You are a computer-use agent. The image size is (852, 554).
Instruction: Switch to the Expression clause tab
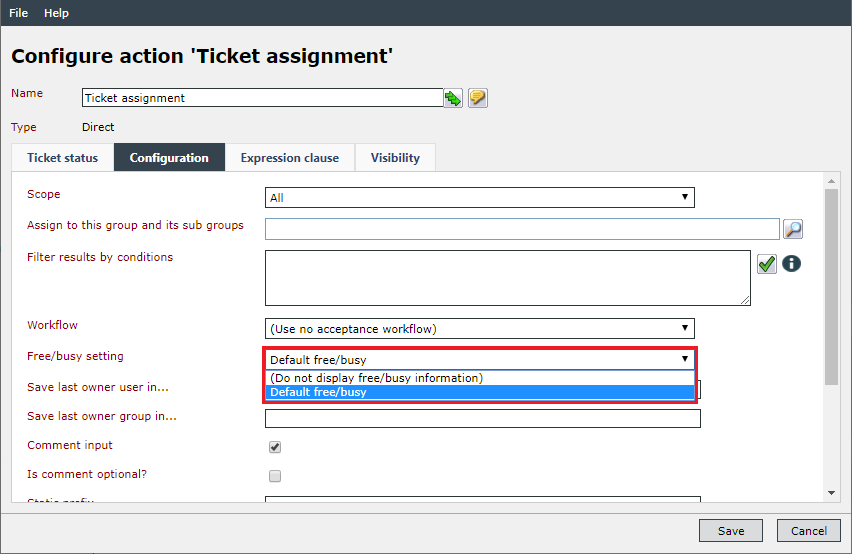tap(290, 158)
